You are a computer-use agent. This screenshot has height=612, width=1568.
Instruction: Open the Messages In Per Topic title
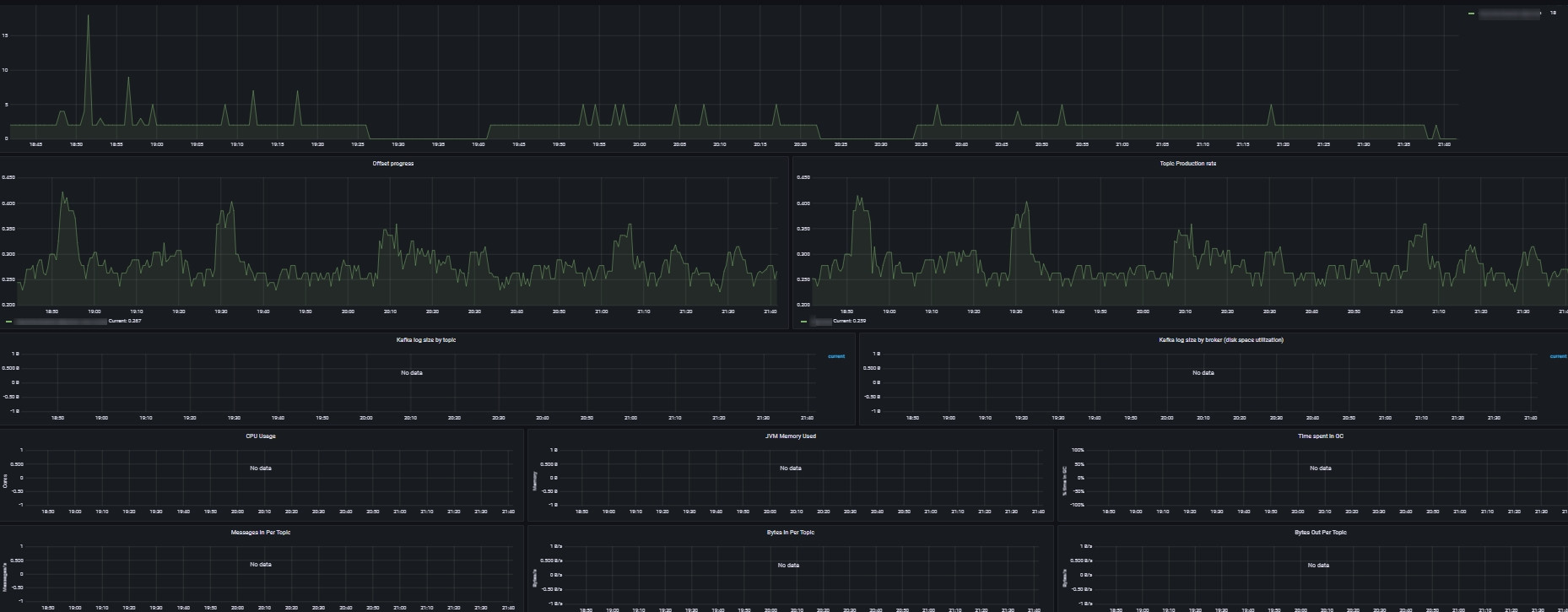261,533
